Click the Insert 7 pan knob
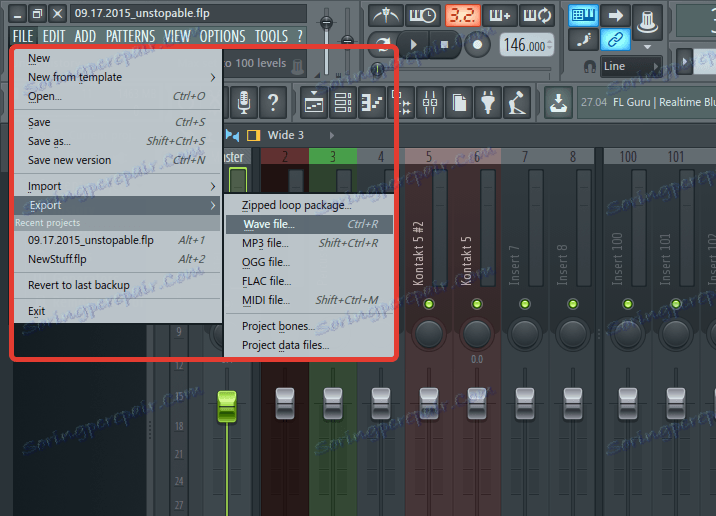The width and height of the screenshot is (716, 516). tap(525, 334)
